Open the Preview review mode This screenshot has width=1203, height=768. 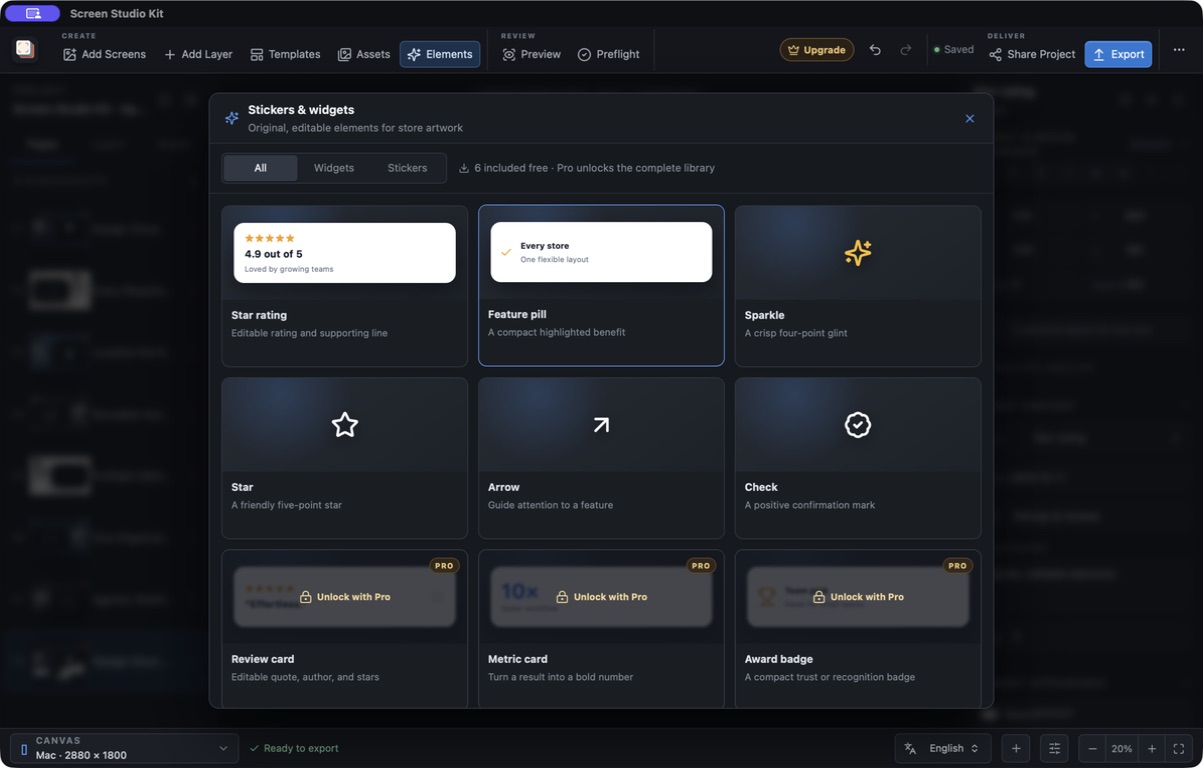[x=531, y=54]
